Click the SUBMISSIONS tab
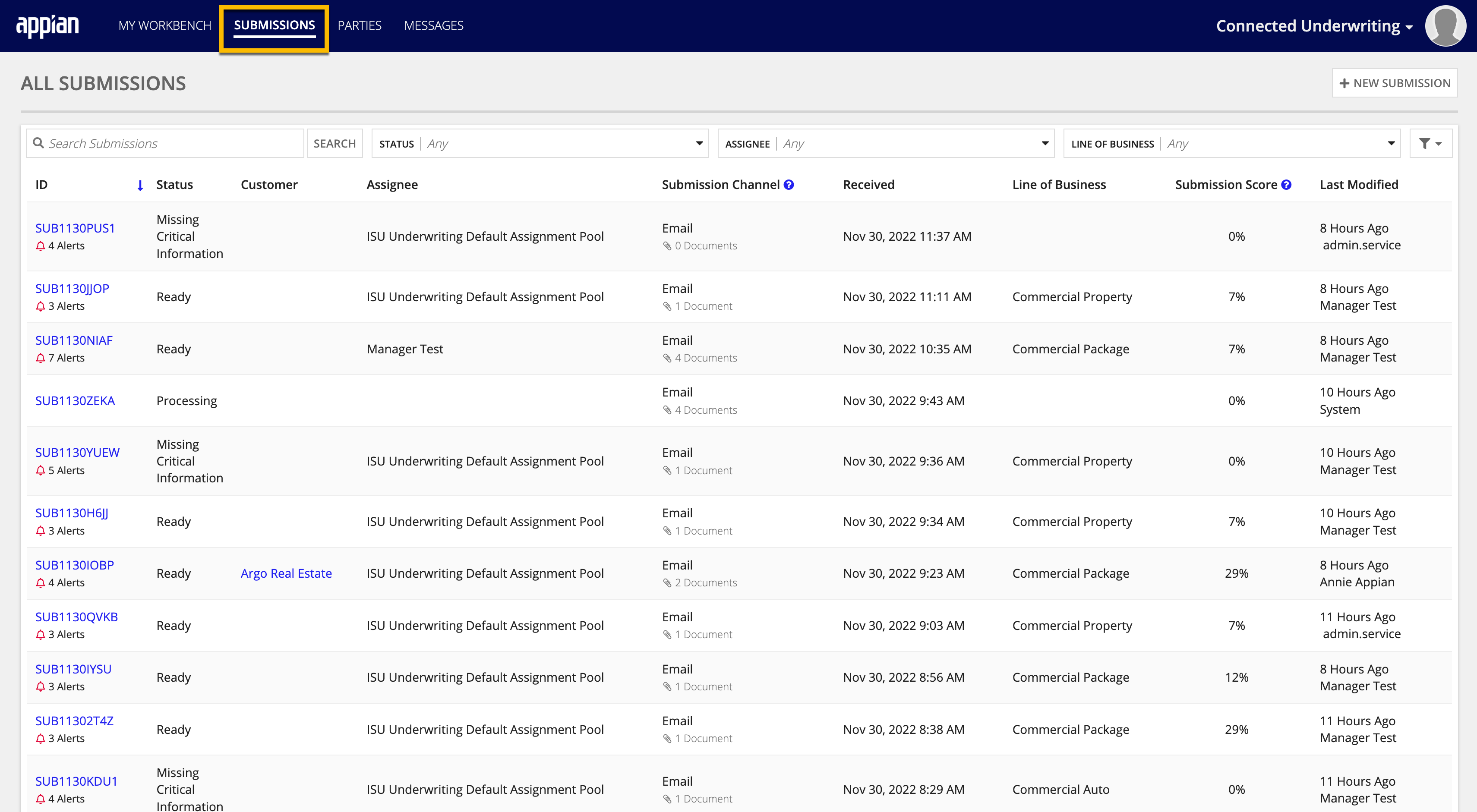This screenshot has width=1477, height=812. (x=275, y=25)
